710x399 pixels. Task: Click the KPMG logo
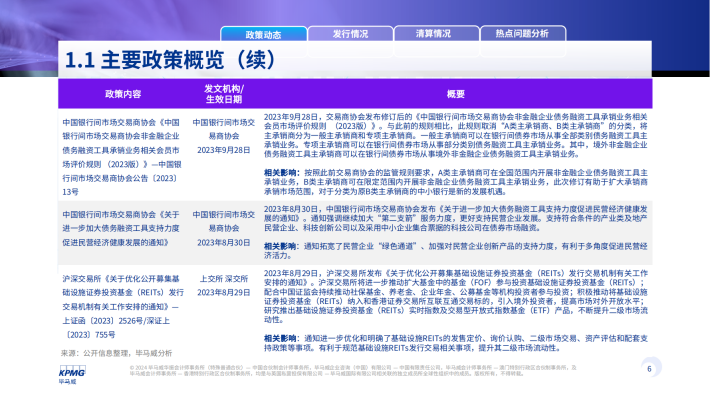(72, 374)
